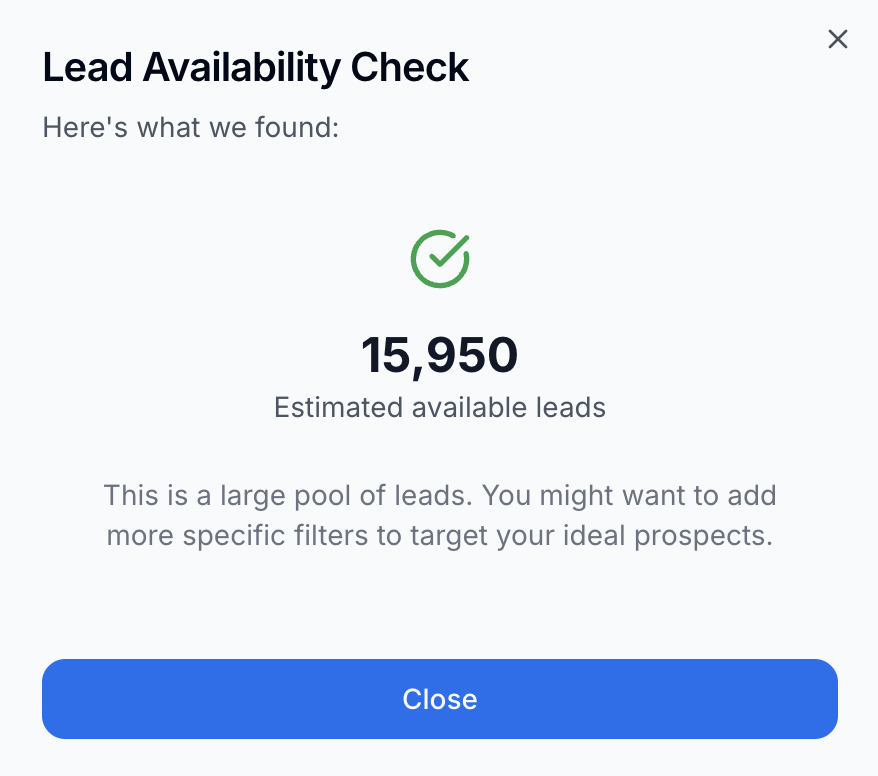Screen dimensions: 878x776
Task: Click the Here's what we found subtitle
Action: (190, 128)
